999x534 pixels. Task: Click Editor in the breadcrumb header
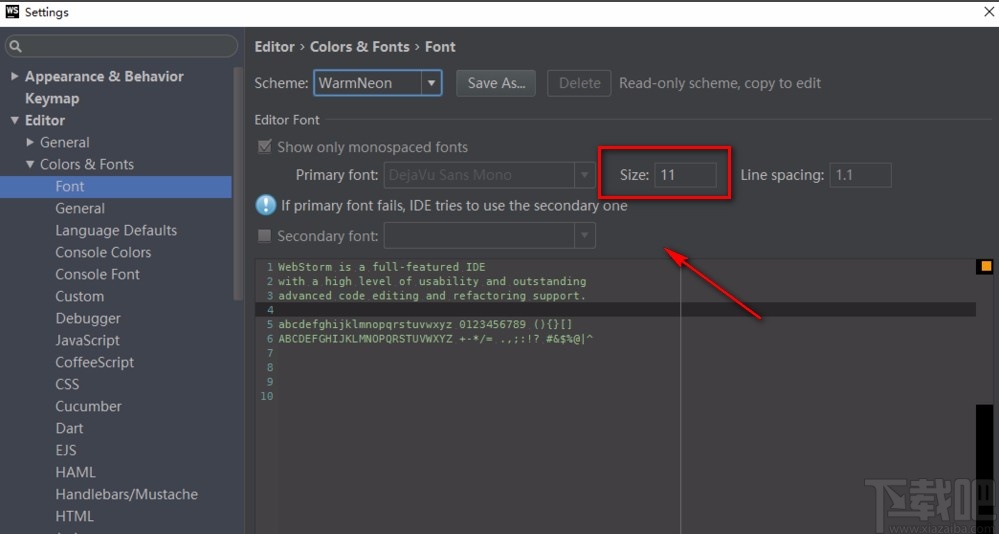(275, 47)
